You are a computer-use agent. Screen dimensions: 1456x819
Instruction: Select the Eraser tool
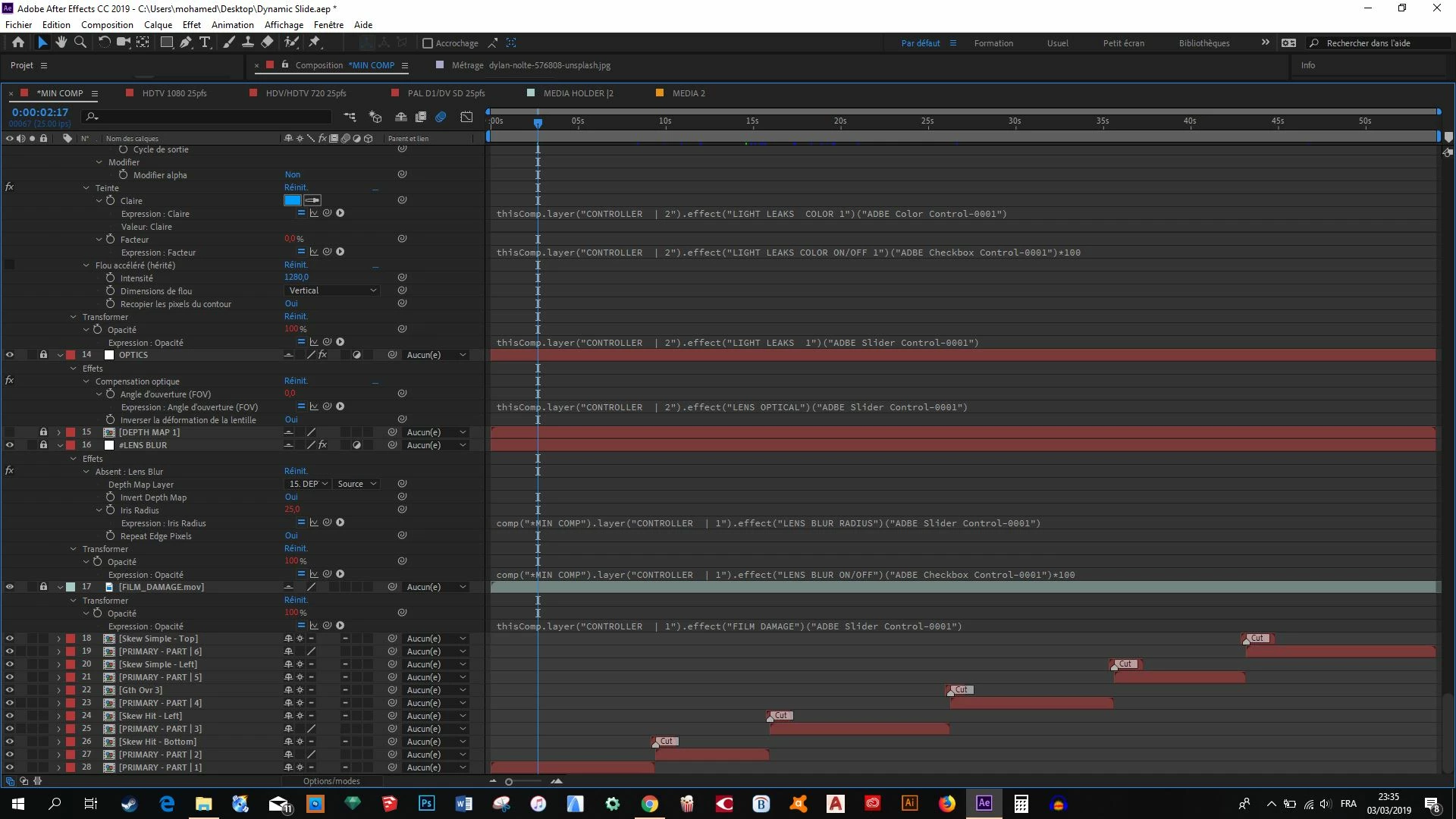click(267, 42)
